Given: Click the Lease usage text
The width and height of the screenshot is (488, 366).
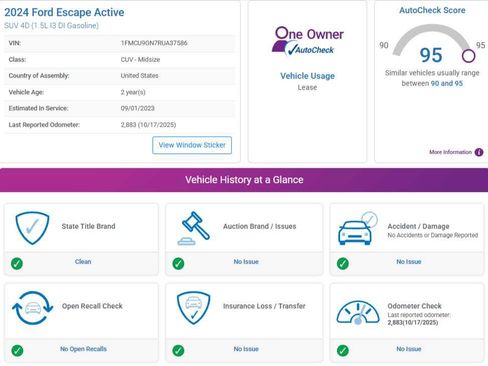Looking at the screenshot, I should pos(307,88).
